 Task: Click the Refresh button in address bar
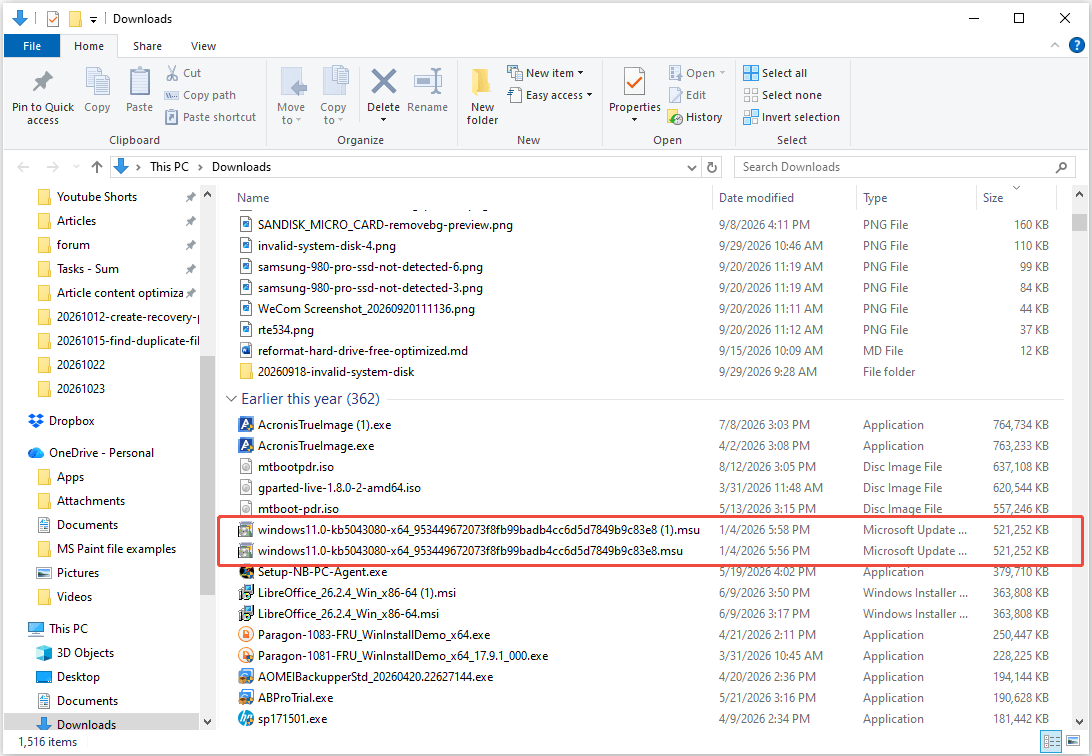tap(712, 167)
